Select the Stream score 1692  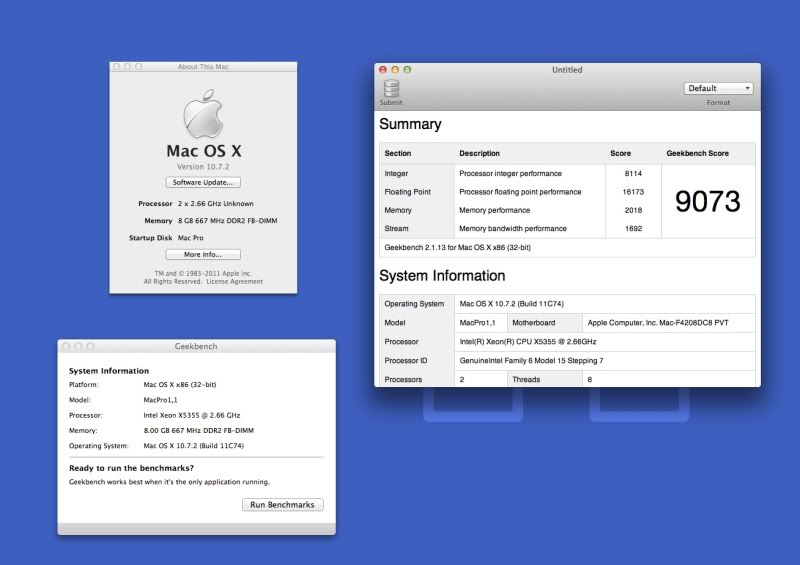coord(633,229)
